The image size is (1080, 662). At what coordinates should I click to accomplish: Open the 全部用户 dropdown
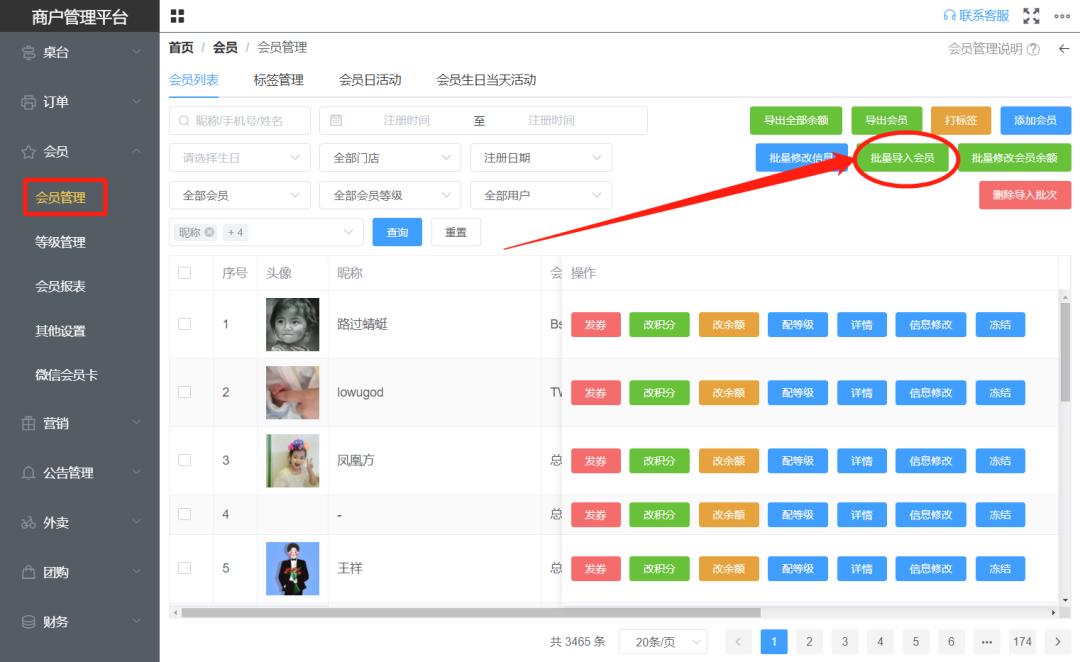pos(541,196)
